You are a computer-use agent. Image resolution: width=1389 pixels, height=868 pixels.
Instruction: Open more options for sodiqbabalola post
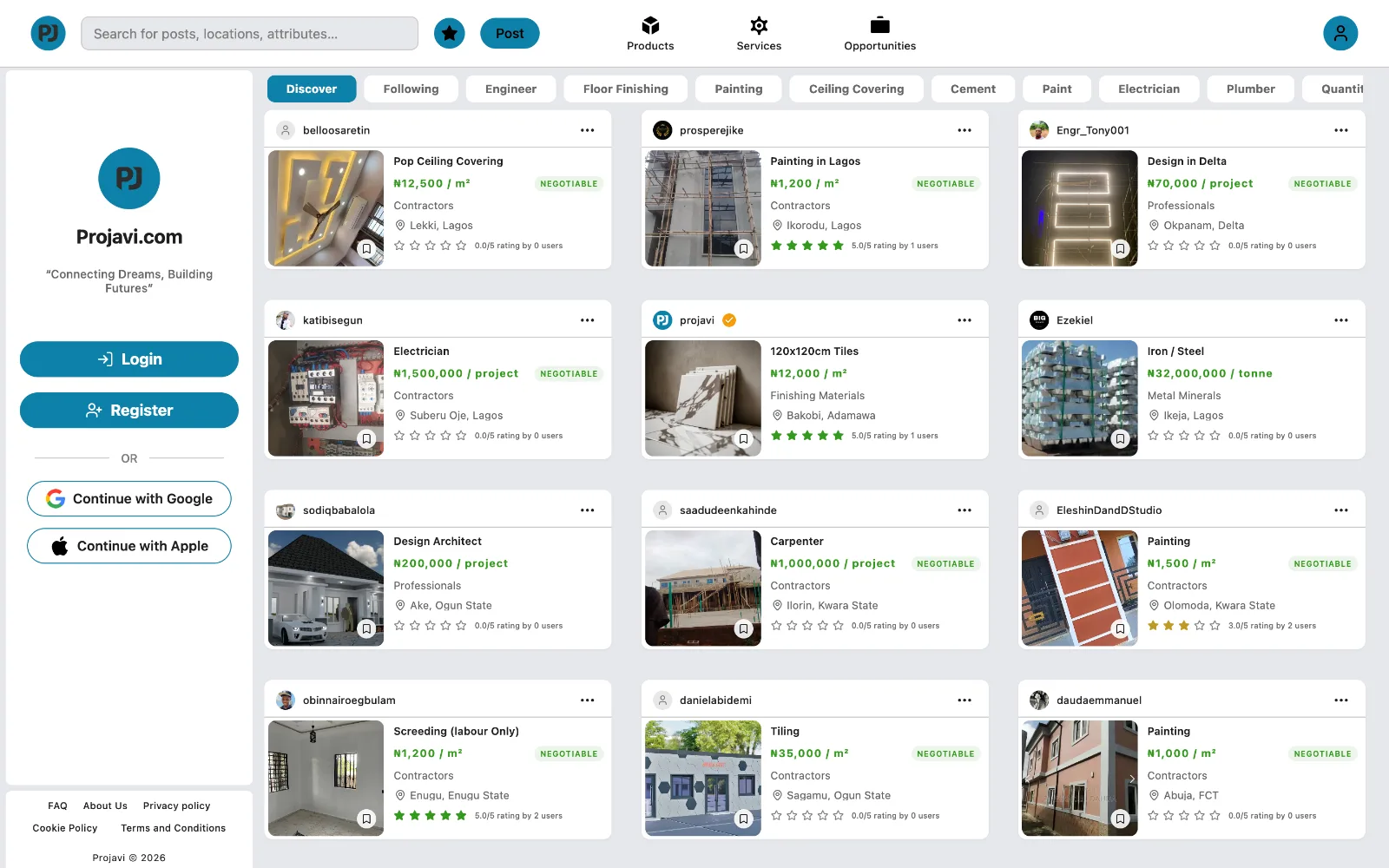[588, 510]
